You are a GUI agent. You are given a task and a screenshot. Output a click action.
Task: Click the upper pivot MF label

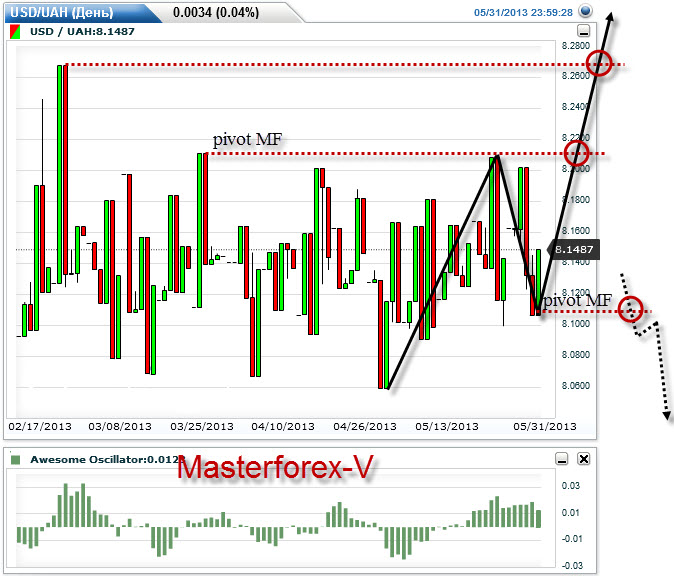(x=247, y=139)
